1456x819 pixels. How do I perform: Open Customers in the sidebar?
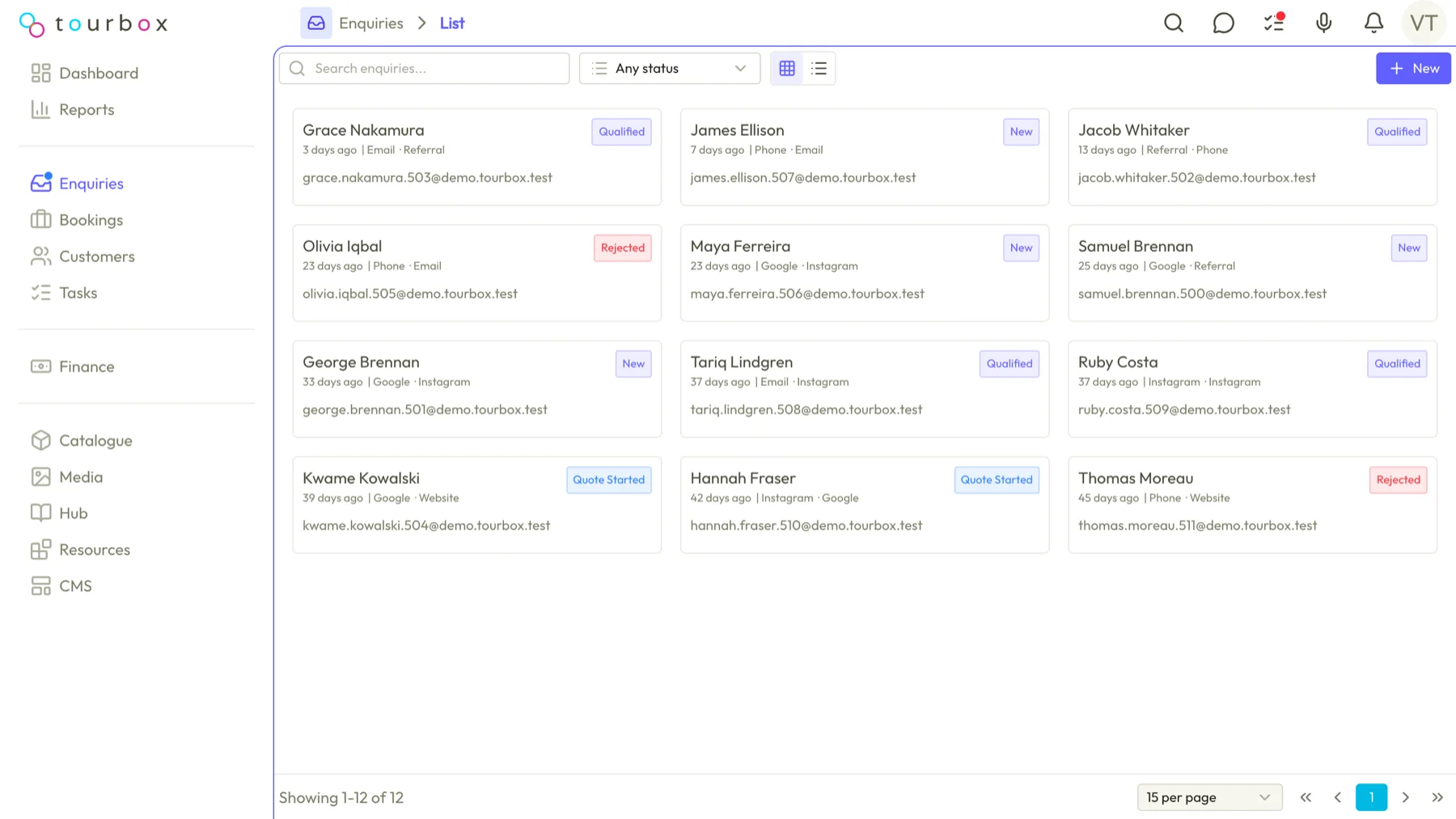click(x=83, y=256)
